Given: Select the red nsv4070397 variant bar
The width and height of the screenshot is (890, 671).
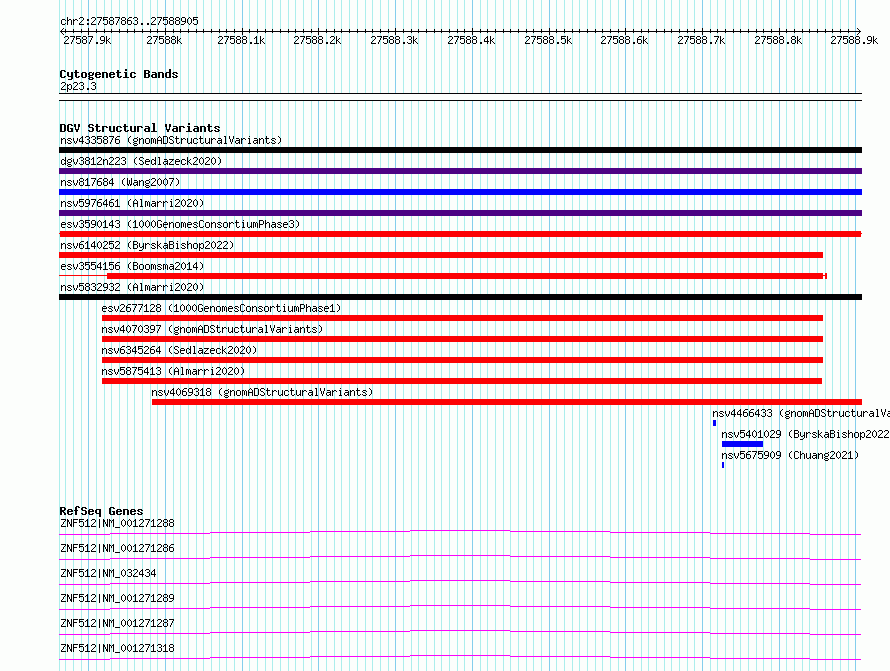Looking at the screenshot, I should point(462,339).
